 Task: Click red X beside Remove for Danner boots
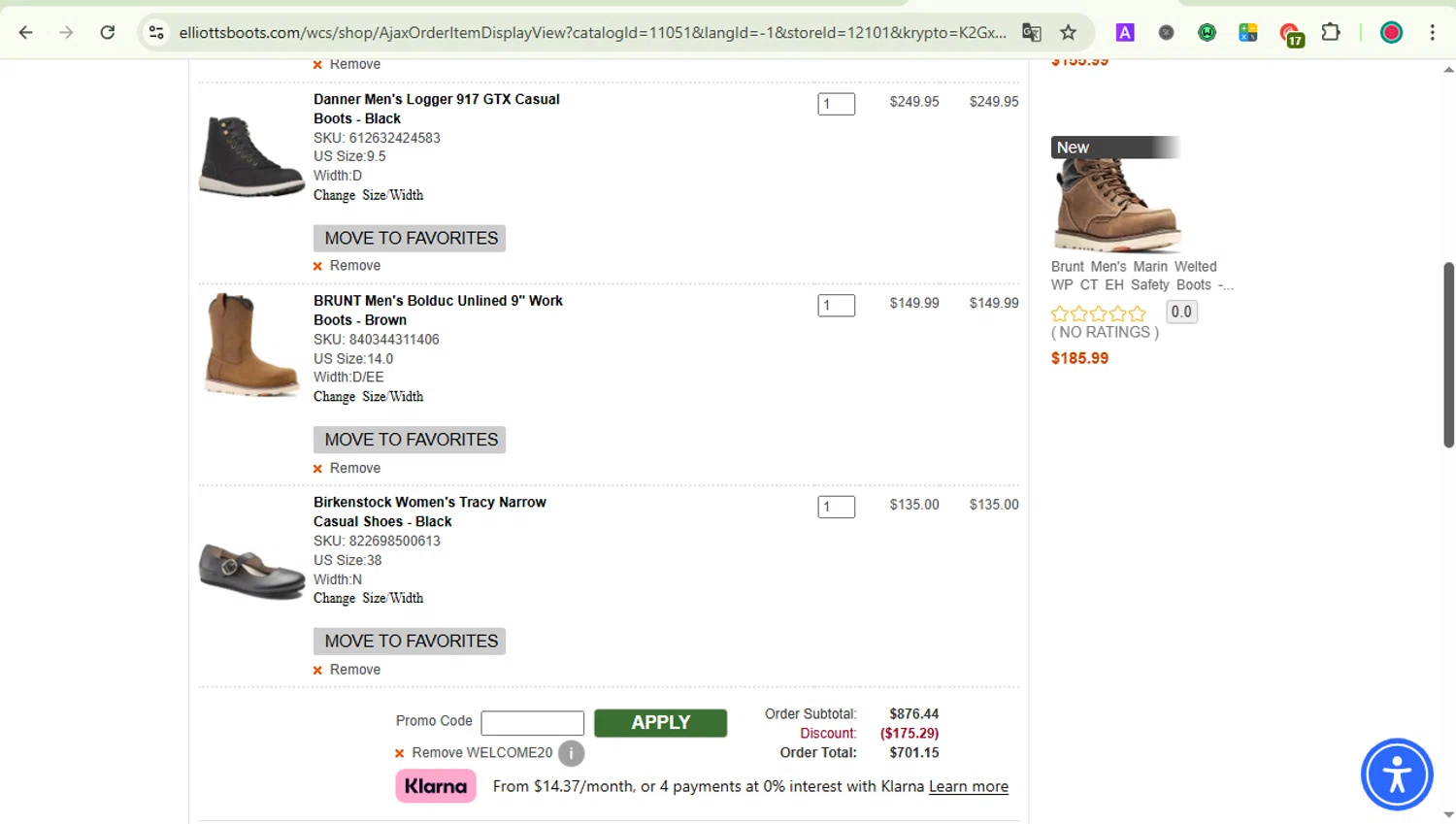click(317, 266)
